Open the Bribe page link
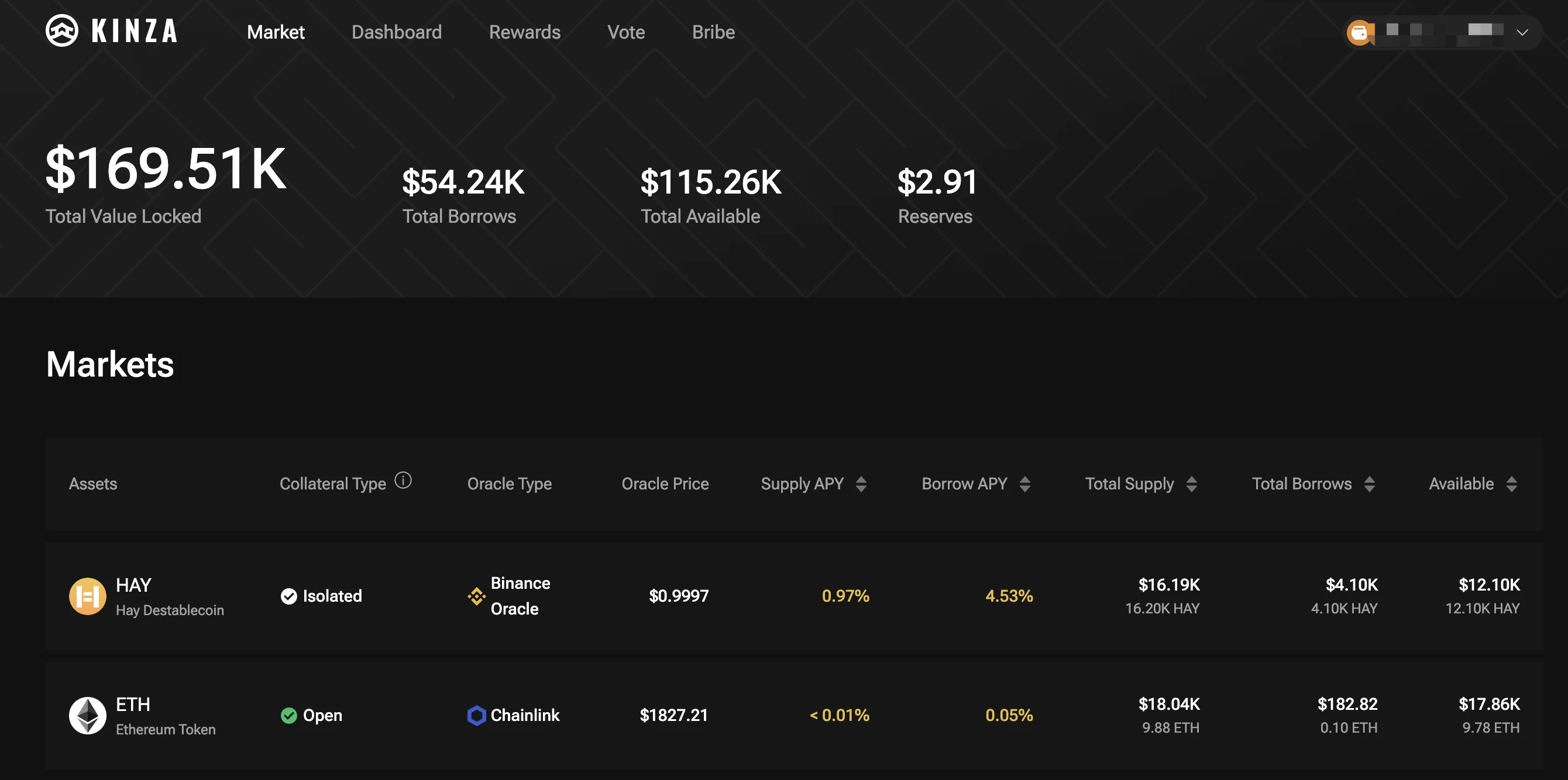1568x780 pixels. [x=713, y=32]
